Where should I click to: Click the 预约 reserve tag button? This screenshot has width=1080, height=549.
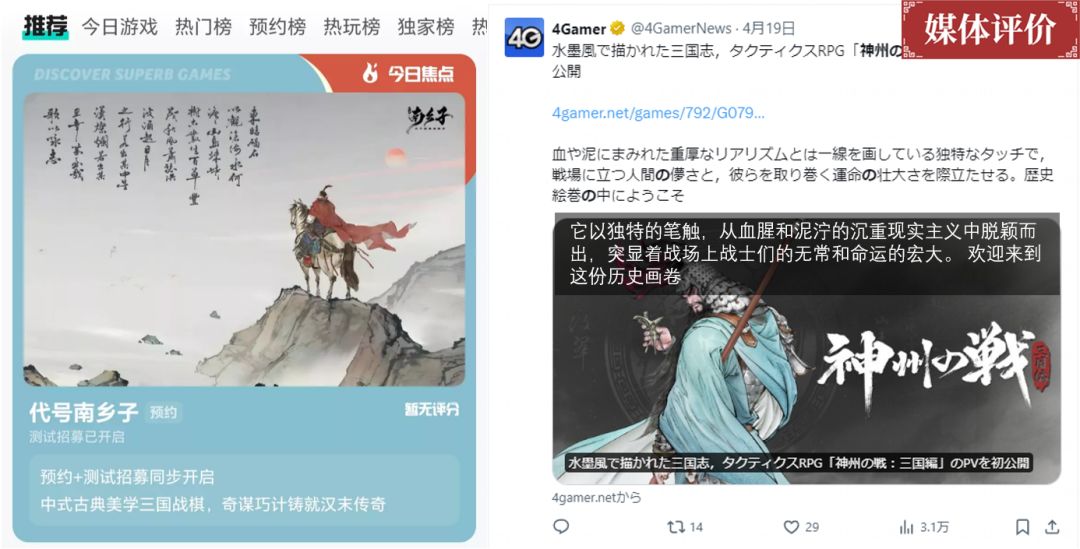(x=163, y=413)
